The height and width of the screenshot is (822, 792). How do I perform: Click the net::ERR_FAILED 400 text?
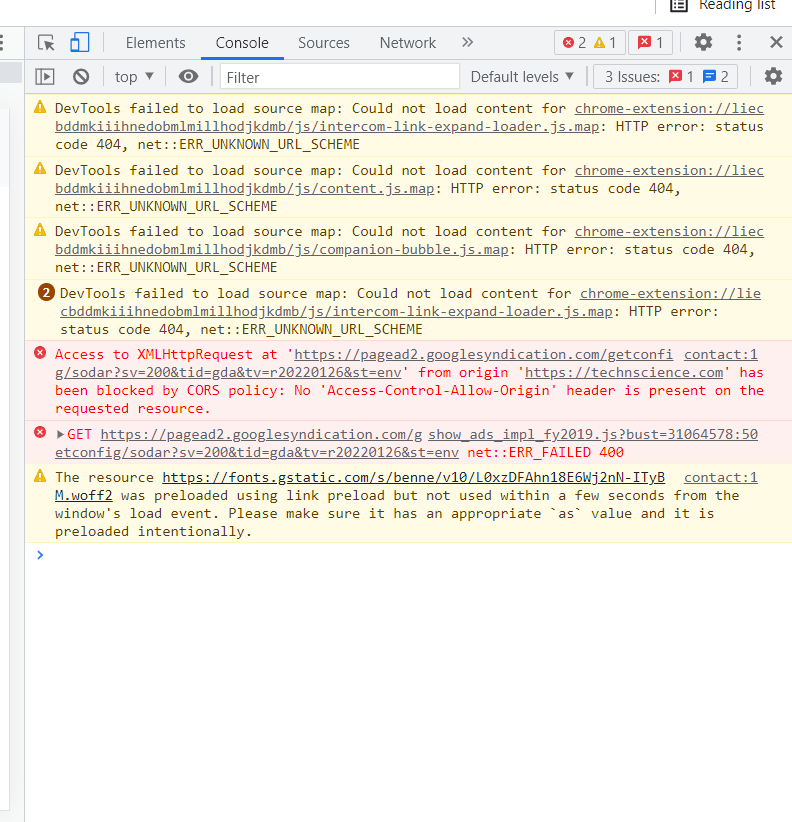tap(545, 452)
